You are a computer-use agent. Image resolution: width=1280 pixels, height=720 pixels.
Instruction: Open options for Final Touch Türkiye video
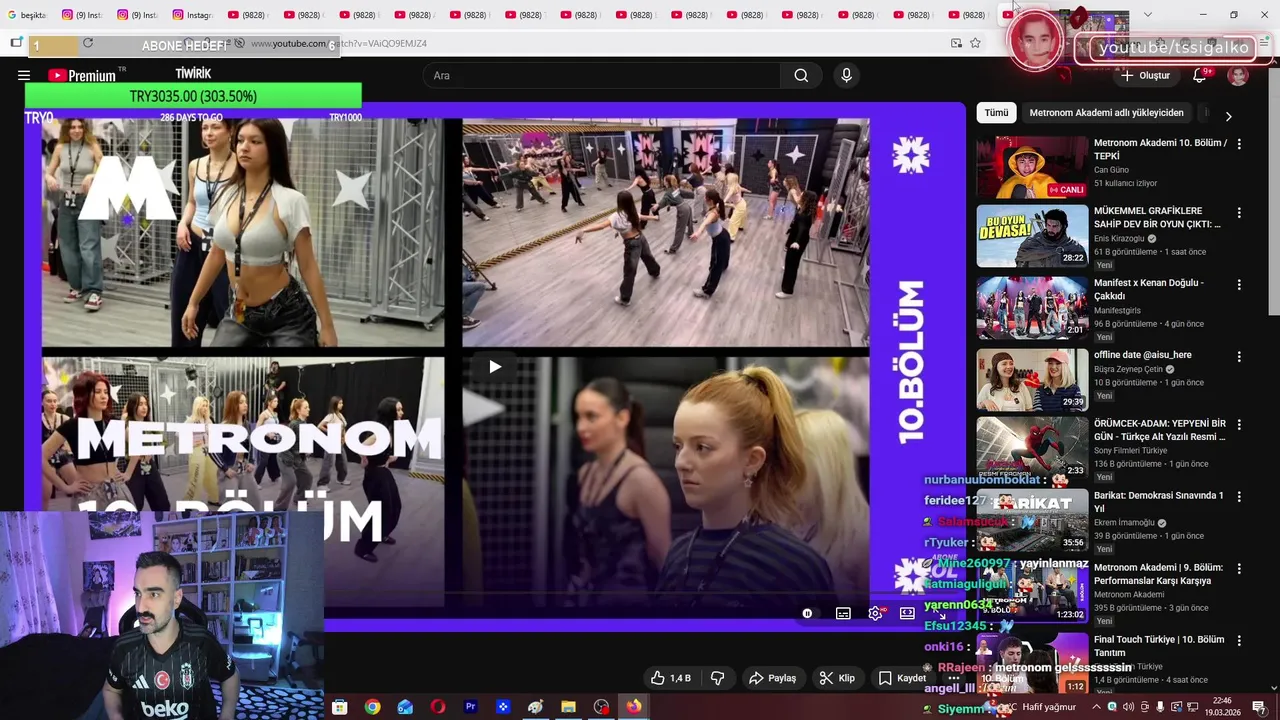(1239, 641)
